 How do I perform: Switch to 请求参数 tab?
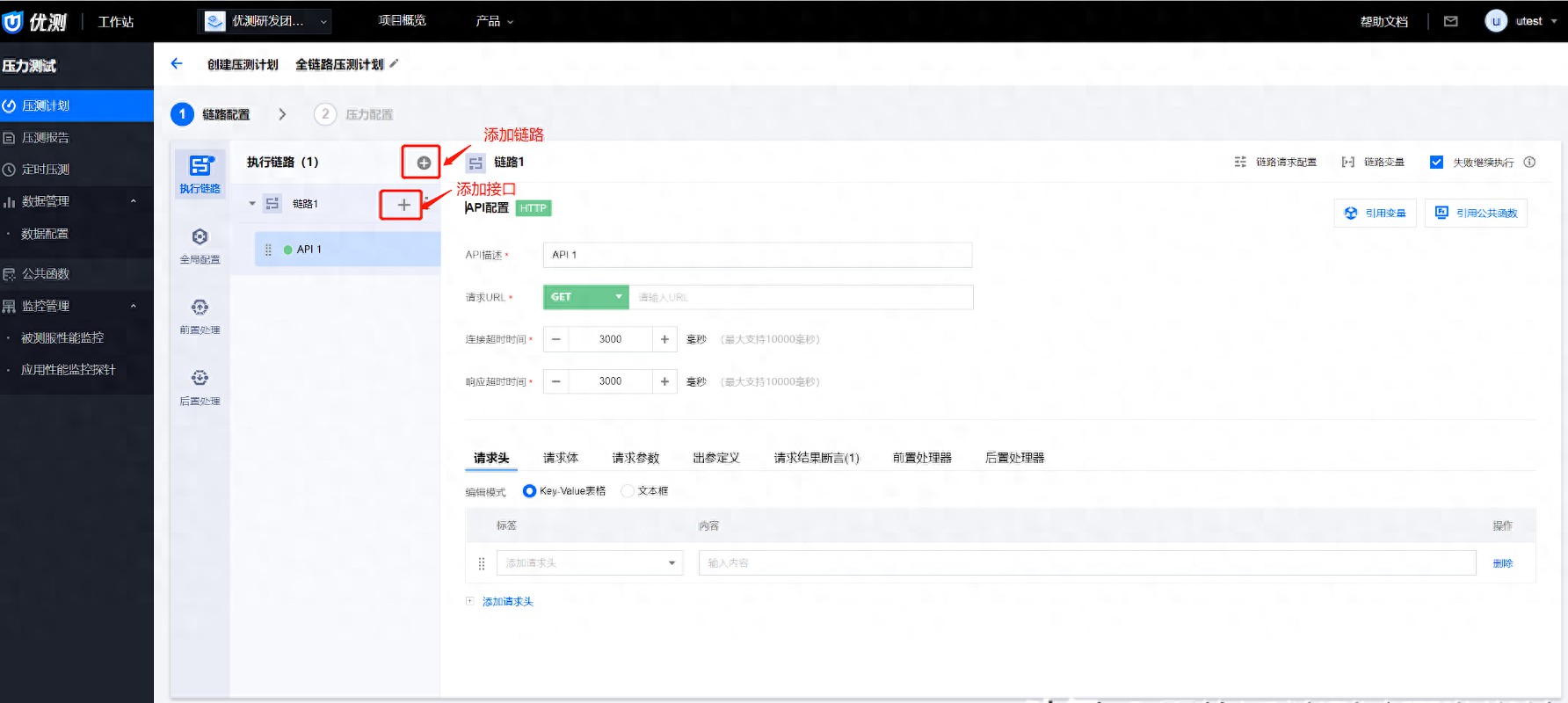click(x=635, y=458)
